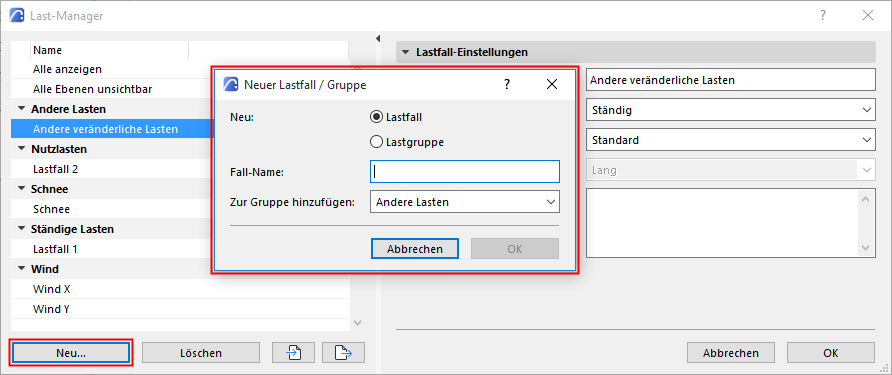
Task: Click the description area scroll up arrow
Action: [x=866, y=199]
